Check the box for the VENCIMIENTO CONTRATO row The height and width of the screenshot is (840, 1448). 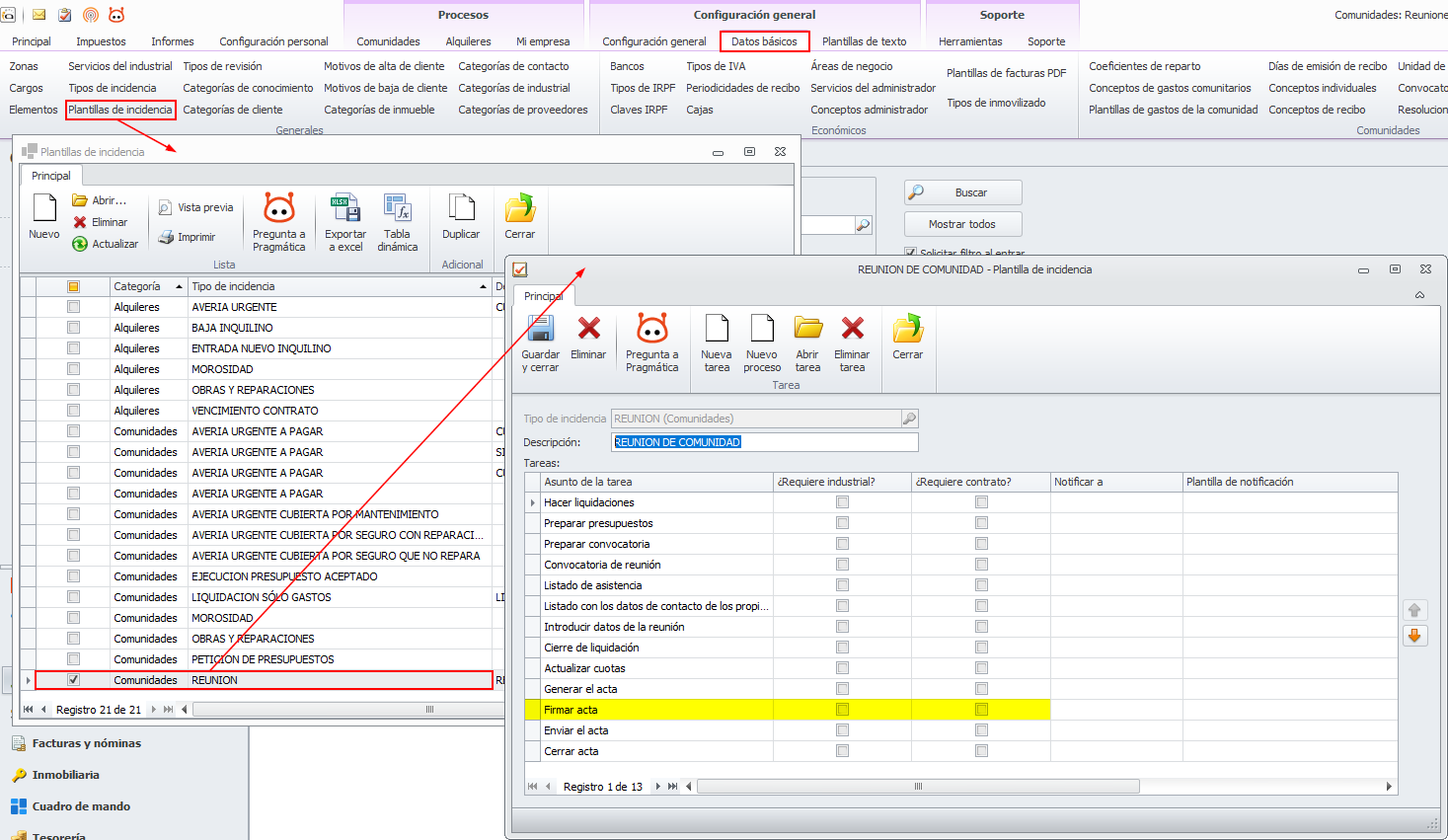(73, 411)
